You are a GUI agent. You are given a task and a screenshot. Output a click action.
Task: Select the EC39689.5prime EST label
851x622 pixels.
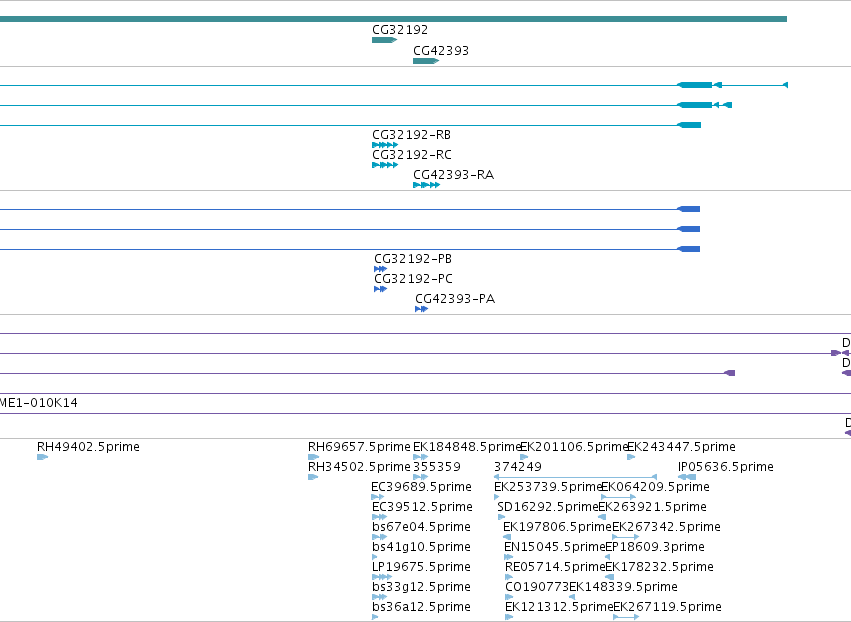421,487
